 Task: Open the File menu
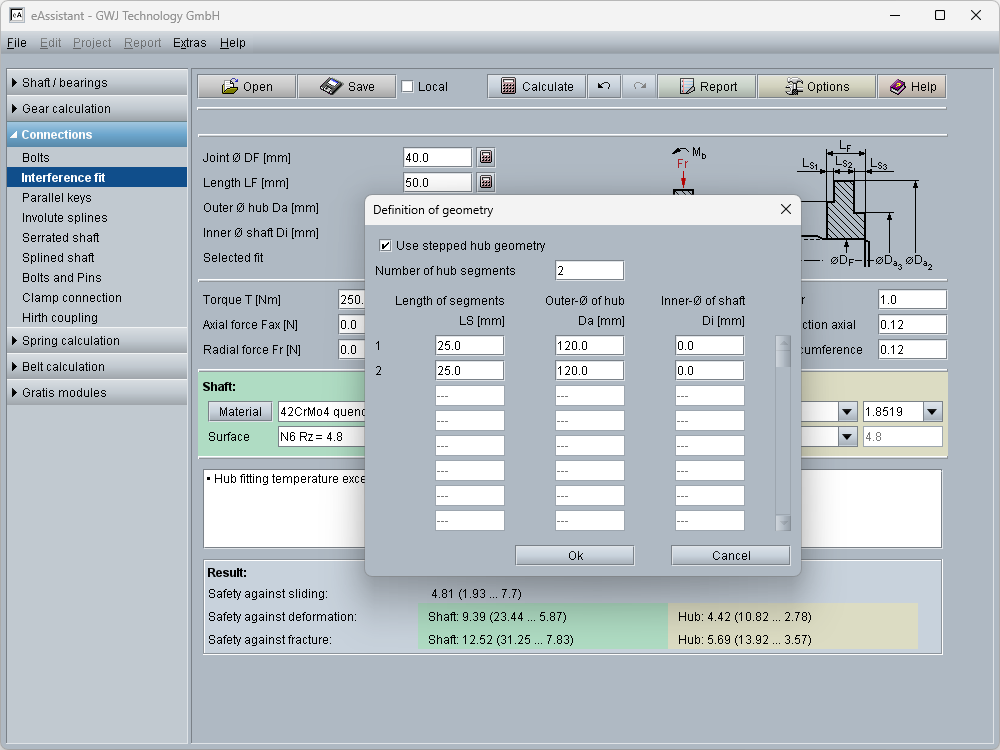pos(16,43)
